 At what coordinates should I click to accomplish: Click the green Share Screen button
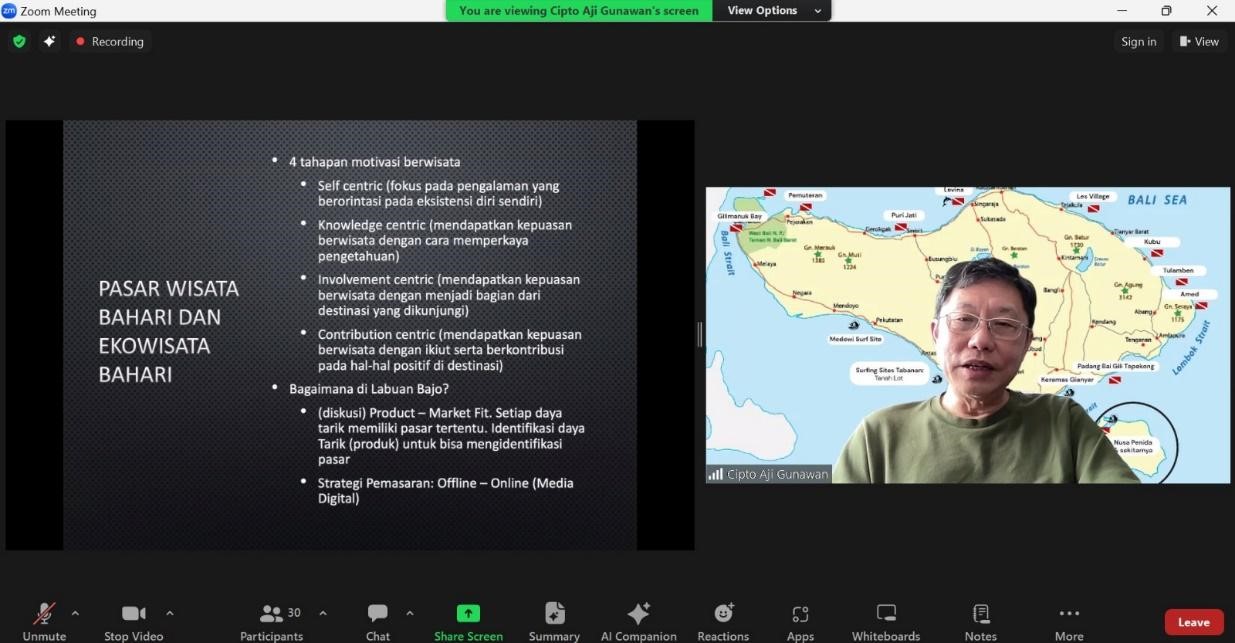click(x=468, y=621)
